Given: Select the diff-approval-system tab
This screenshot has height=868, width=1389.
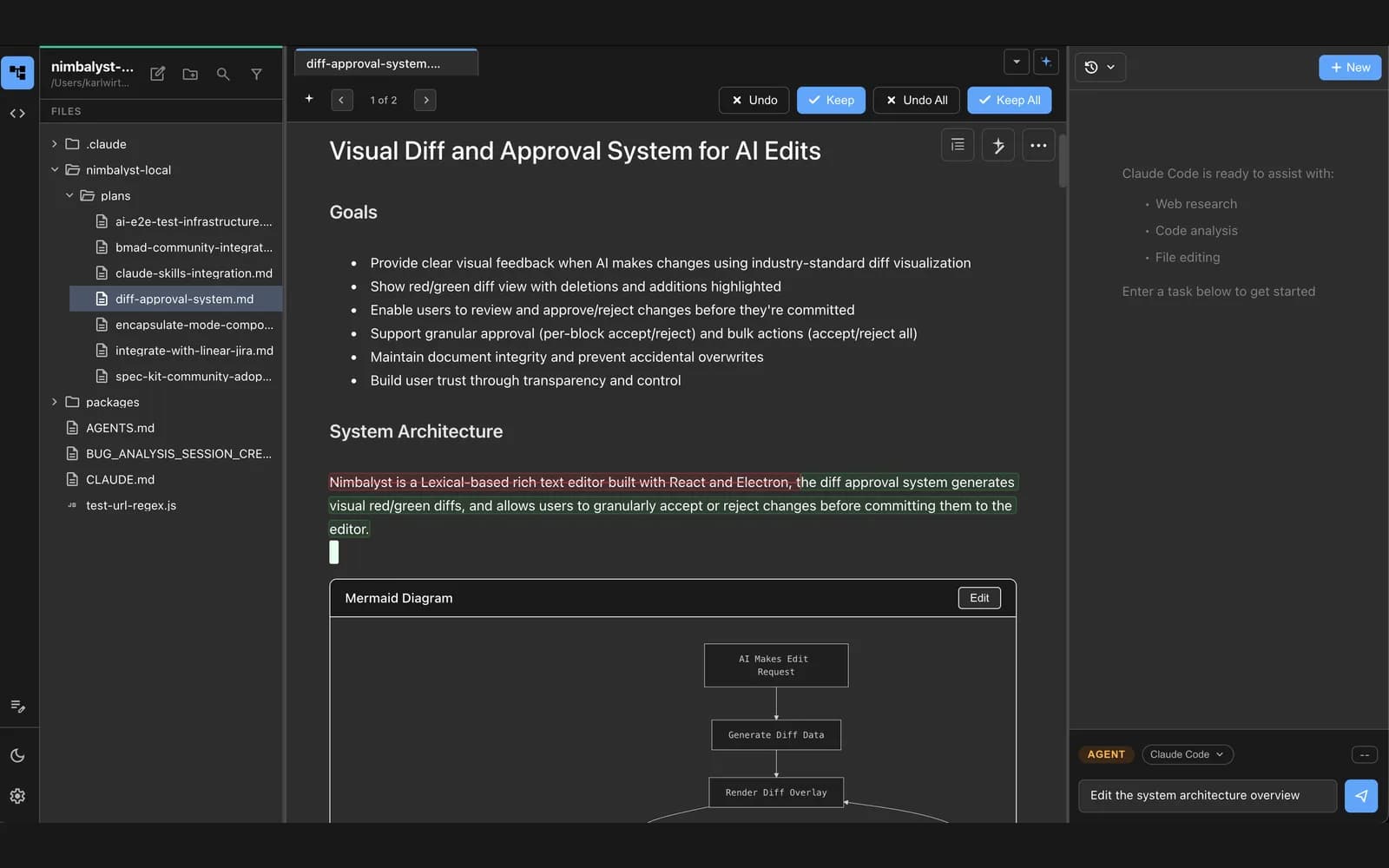Looking at the screenshot, I should (386, 63).
